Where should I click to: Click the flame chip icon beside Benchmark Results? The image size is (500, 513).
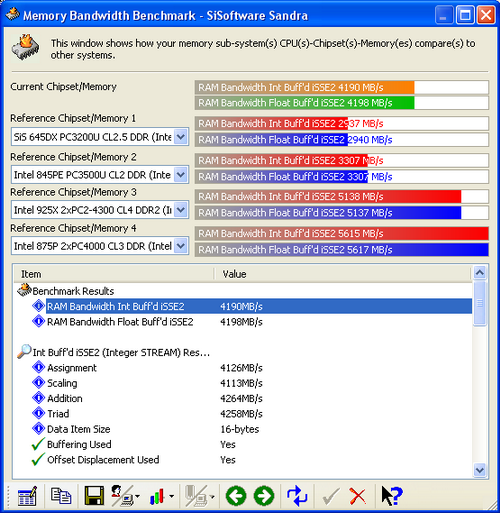pyautogui.click(x=24, y=290)
